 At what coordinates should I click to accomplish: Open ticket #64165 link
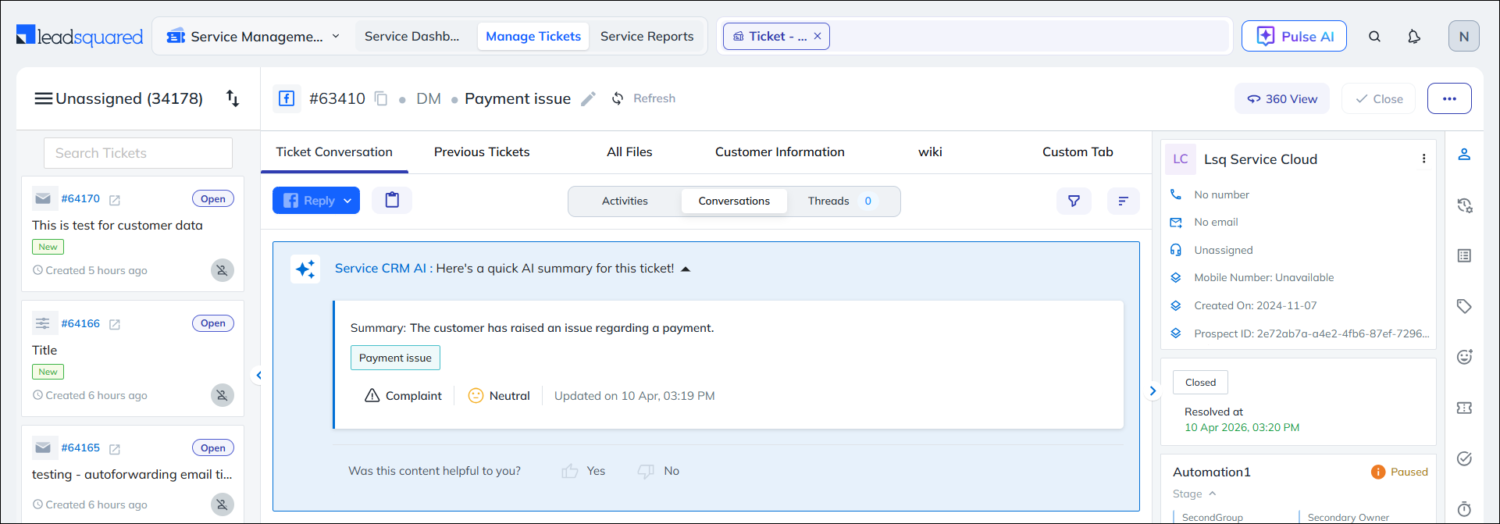click(80, 448)
